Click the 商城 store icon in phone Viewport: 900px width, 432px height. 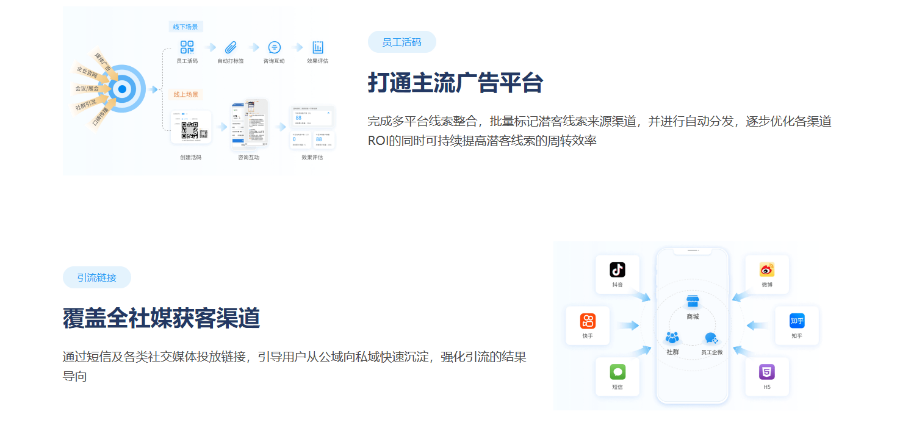pos(692,302)
